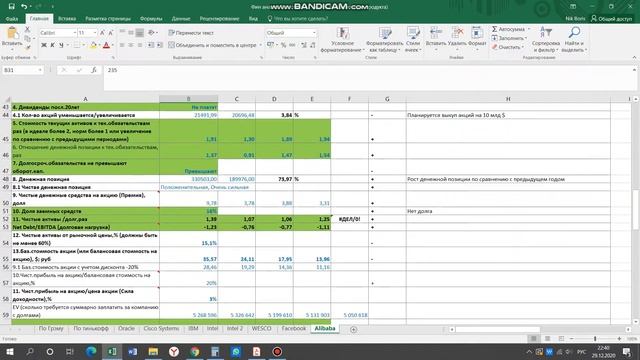
Task: Delete cells with Удалить button
Action: pyautogui.click(x=457, y=38)
